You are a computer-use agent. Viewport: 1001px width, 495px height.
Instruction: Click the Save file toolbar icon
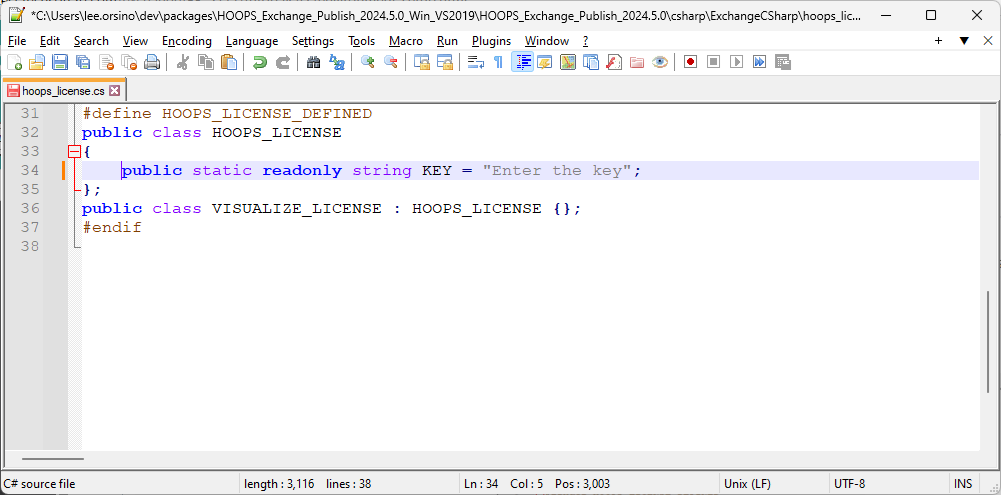[60, 62]
